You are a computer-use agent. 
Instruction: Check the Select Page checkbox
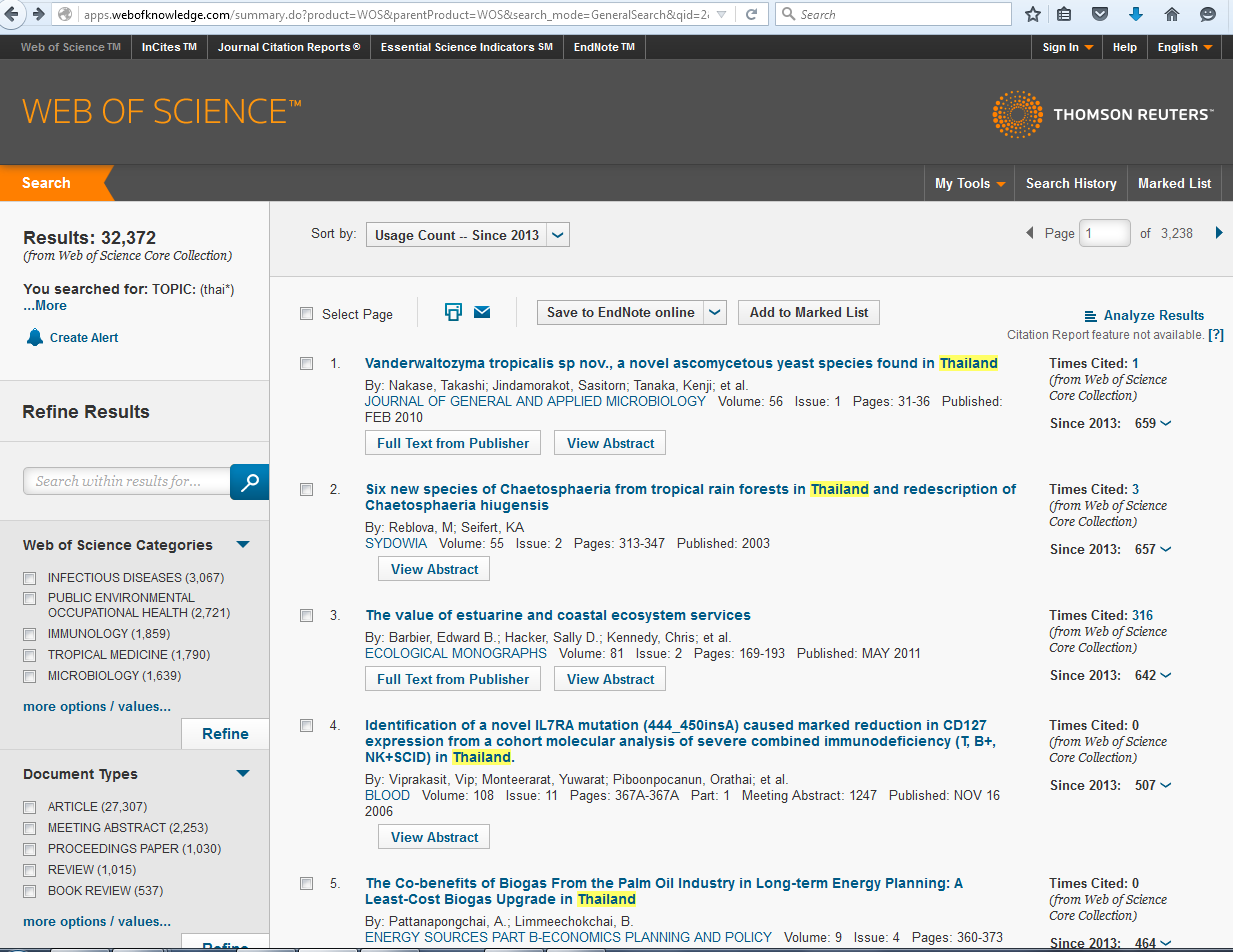pyautogui.click(x=307, y=314)
